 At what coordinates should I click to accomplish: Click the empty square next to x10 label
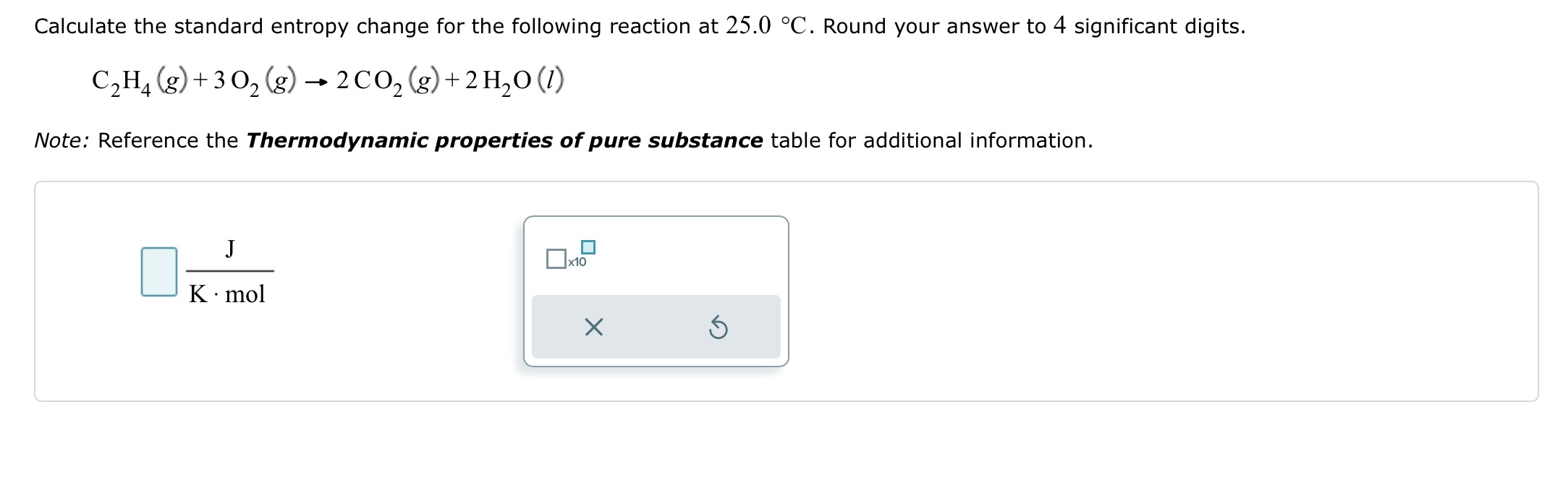(556, 257)
